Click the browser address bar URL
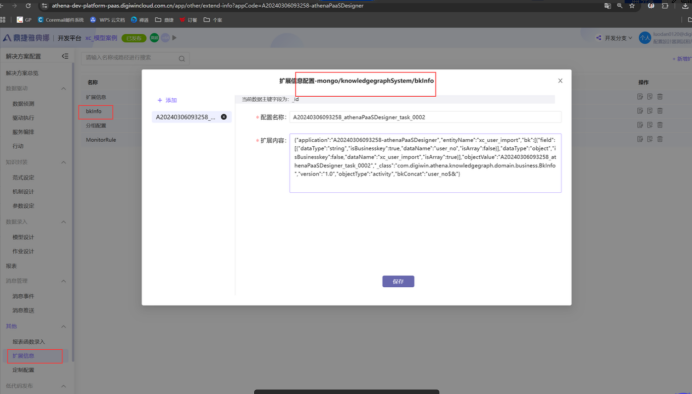This screenshot has height=394, width=692. [207, 6]
